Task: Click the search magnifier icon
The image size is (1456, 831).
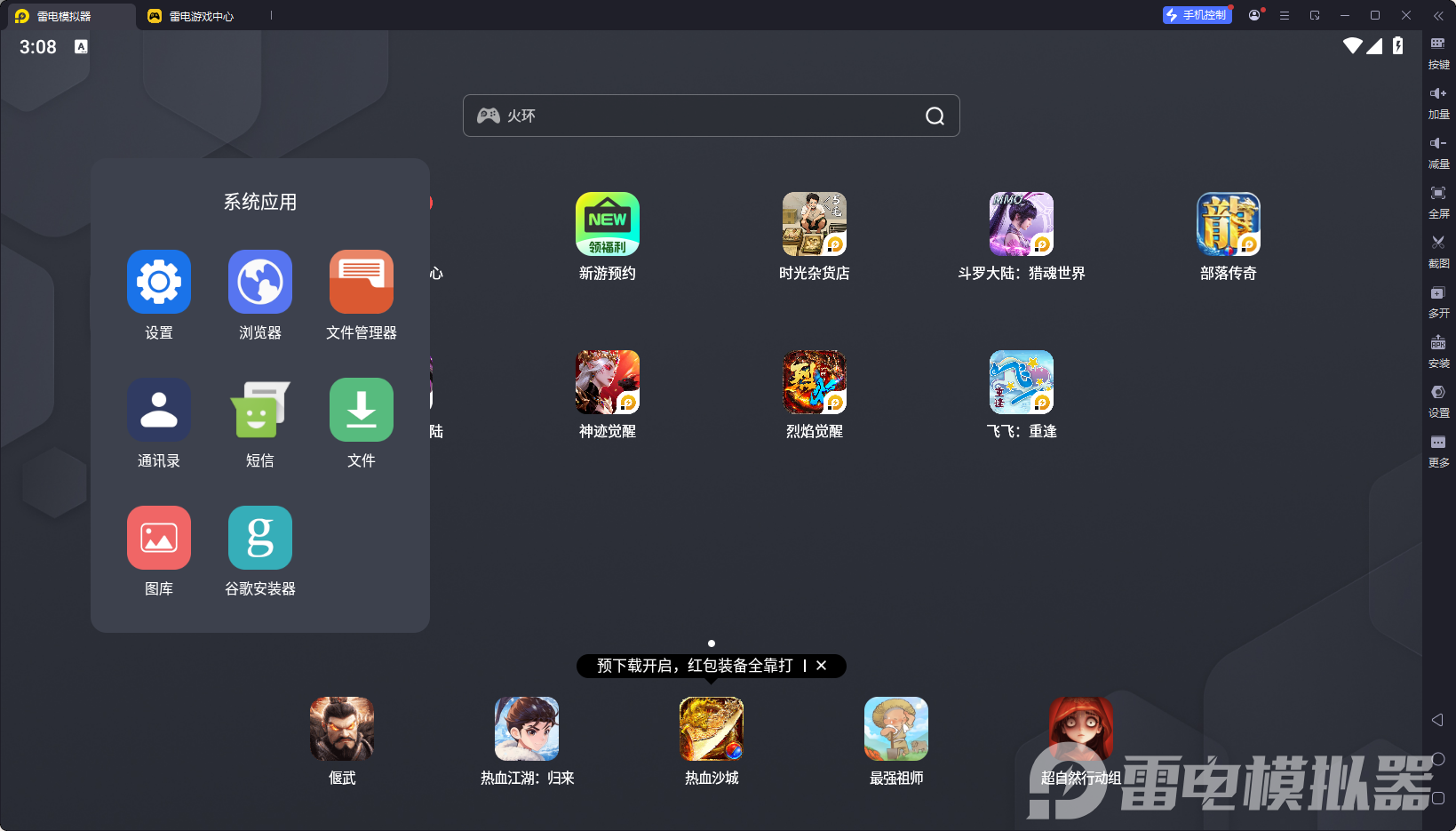Action: pyautogui.click(x=935, y=116)
